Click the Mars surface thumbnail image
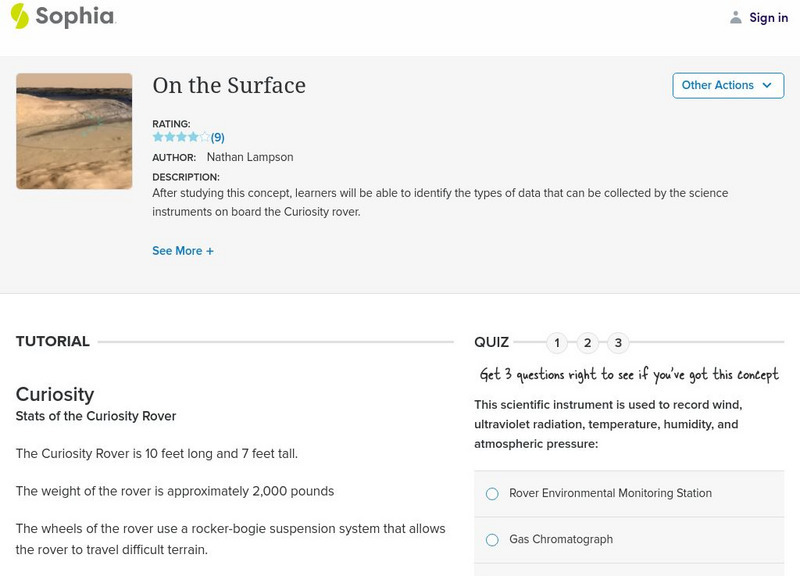 point(74,131)
